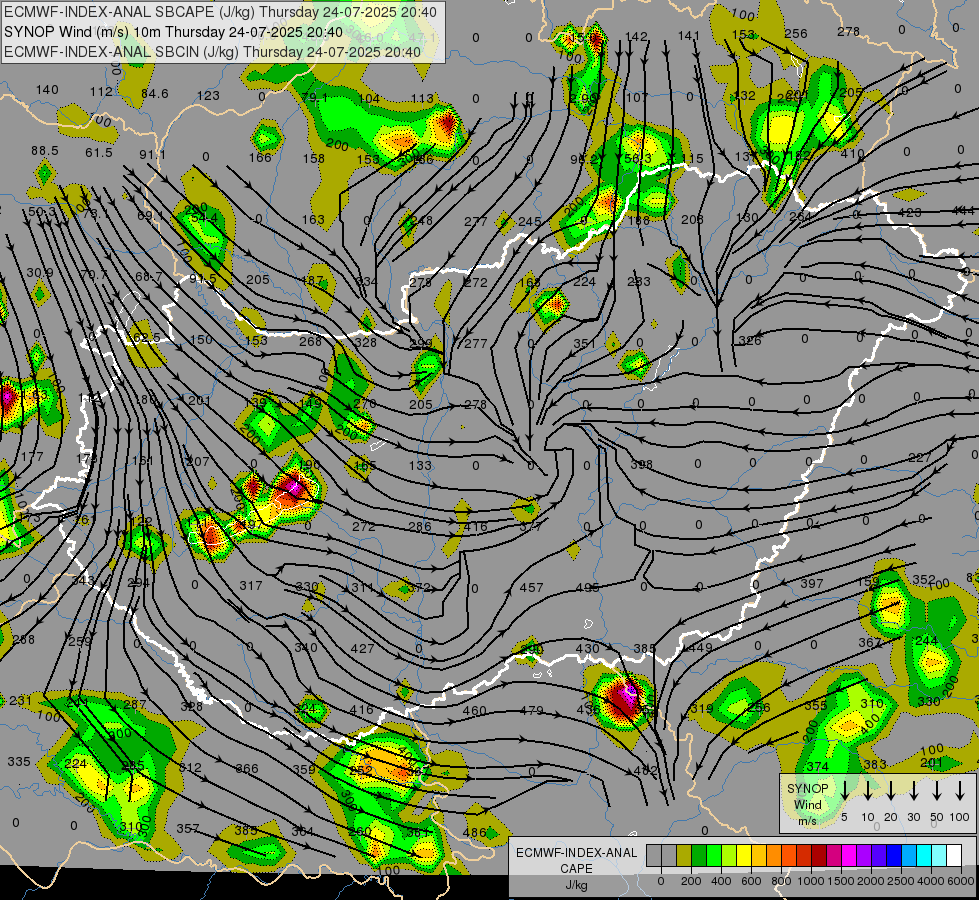The width and height of the screenshot is (979, 900).
Task: Select the 30 m/s wind arrow symbol
Action: tap(914, 791)
